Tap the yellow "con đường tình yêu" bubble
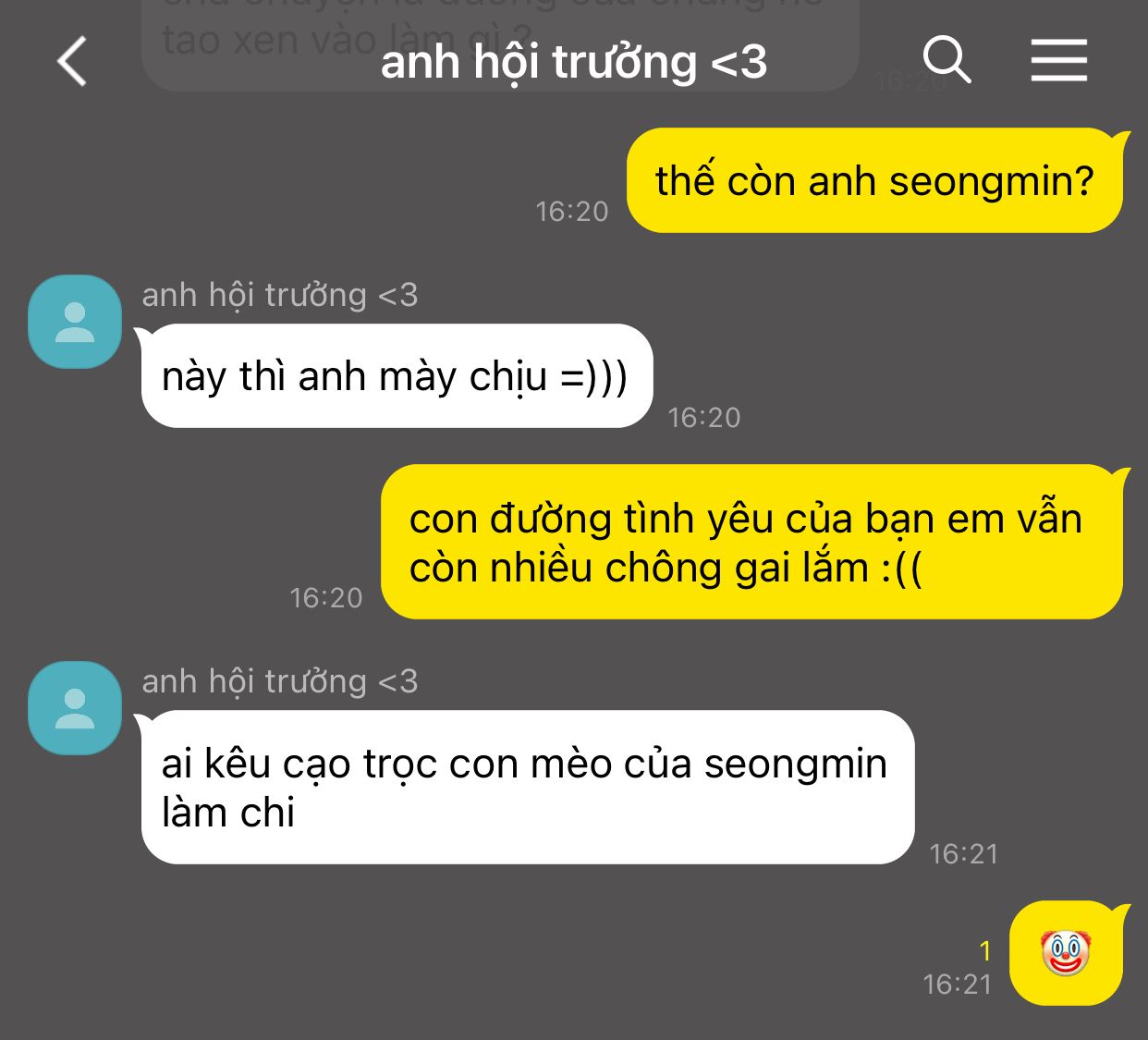Viewport: 1148px width, 1040px height. tap(752, 543)
